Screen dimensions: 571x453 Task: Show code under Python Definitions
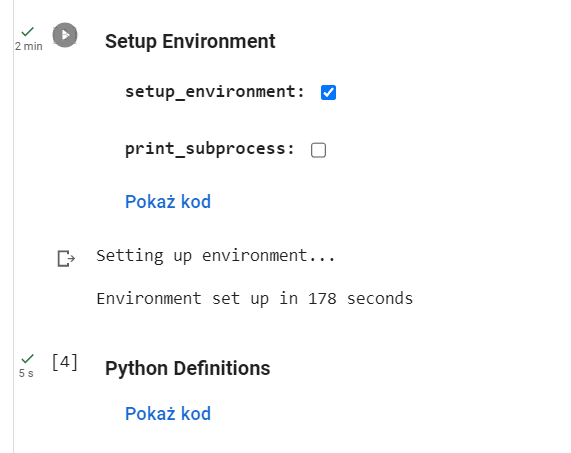(x=168, y=414)
